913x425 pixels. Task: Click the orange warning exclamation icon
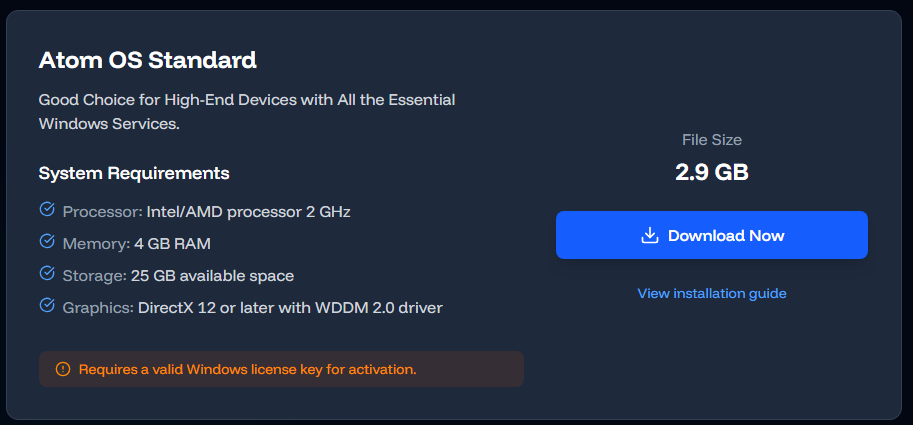coord(62,369)
